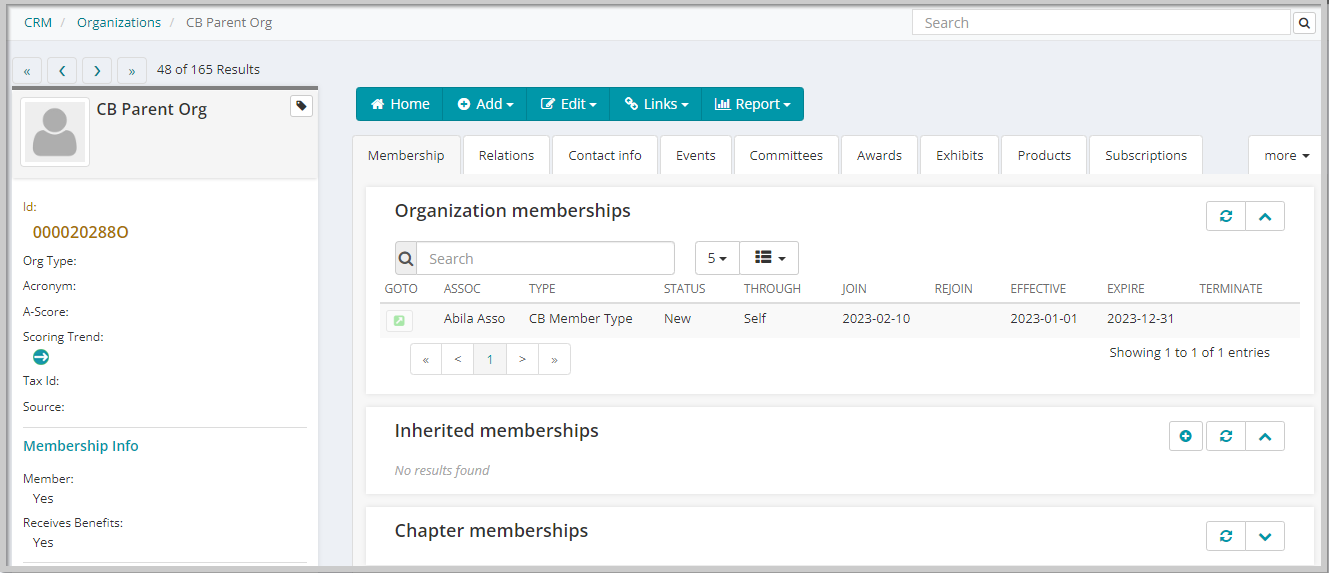Sort by the TERMINATE column header

tap(1231, 288)
